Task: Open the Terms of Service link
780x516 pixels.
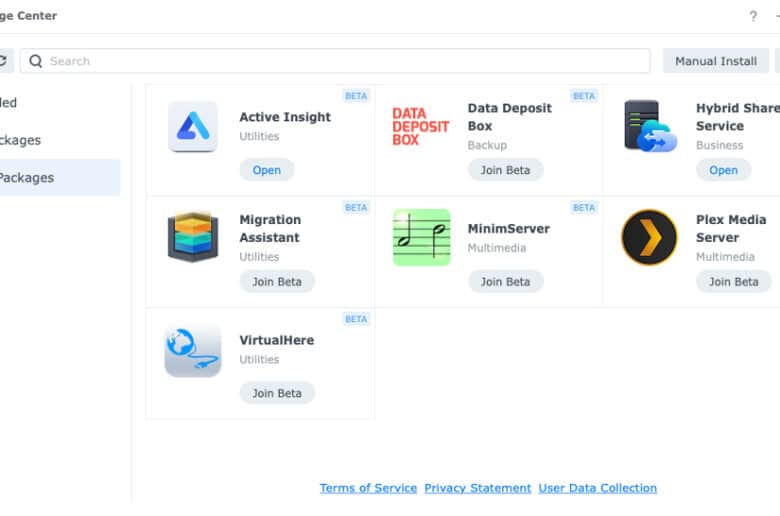Action: pos(368,488)
